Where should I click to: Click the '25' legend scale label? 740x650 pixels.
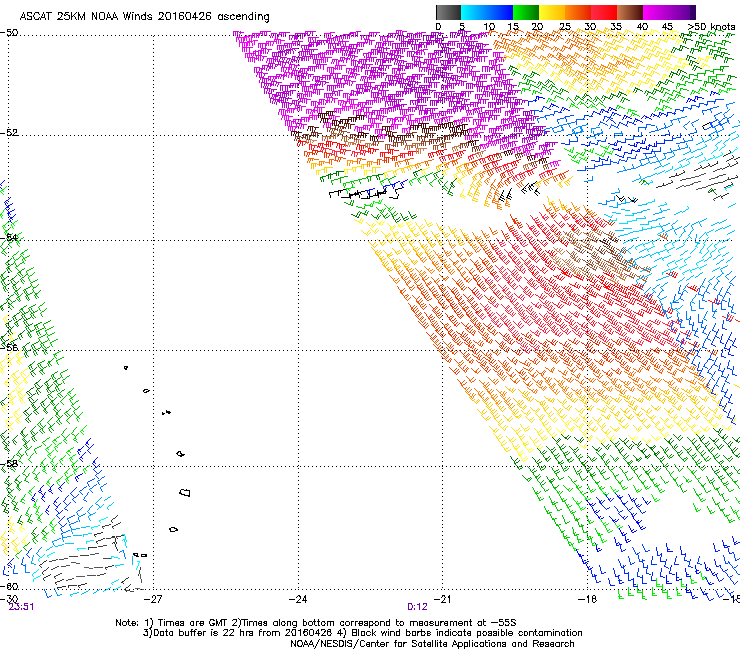tap(564, 27)
